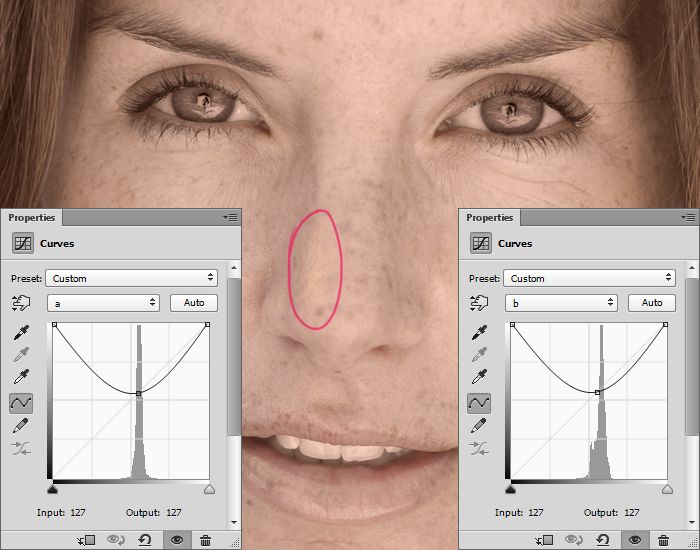
Task: Toggle layer visibility eye in right panel
Action: point(634,540)
